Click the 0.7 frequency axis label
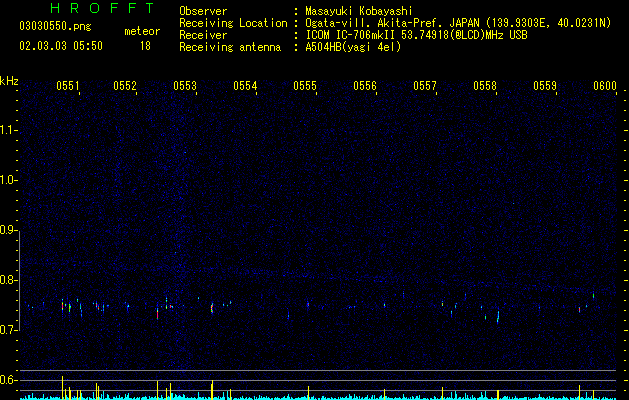The width and height of the screenshot is (629, 400). (x=8, y=330)
